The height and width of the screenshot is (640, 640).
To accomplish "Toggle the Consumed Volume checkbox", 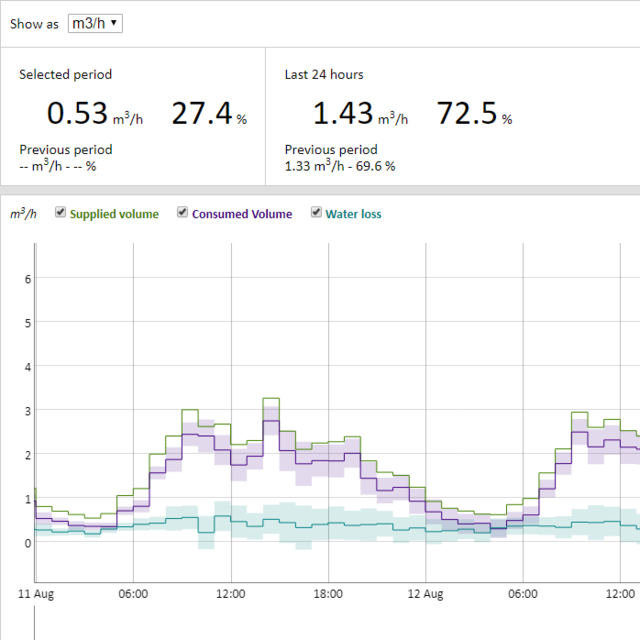I will coord(183,212).
